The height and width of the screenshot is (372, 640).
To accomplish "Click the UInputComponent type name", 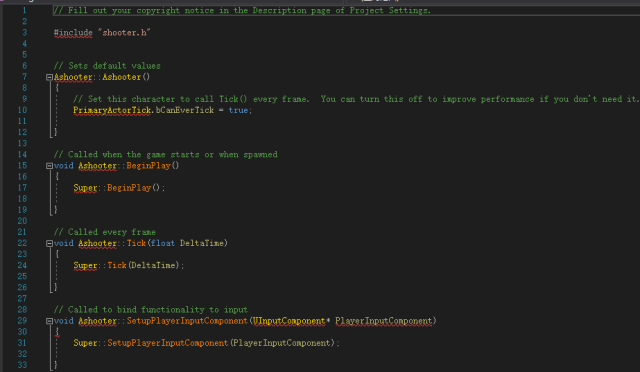I will [x=289, y=321].
